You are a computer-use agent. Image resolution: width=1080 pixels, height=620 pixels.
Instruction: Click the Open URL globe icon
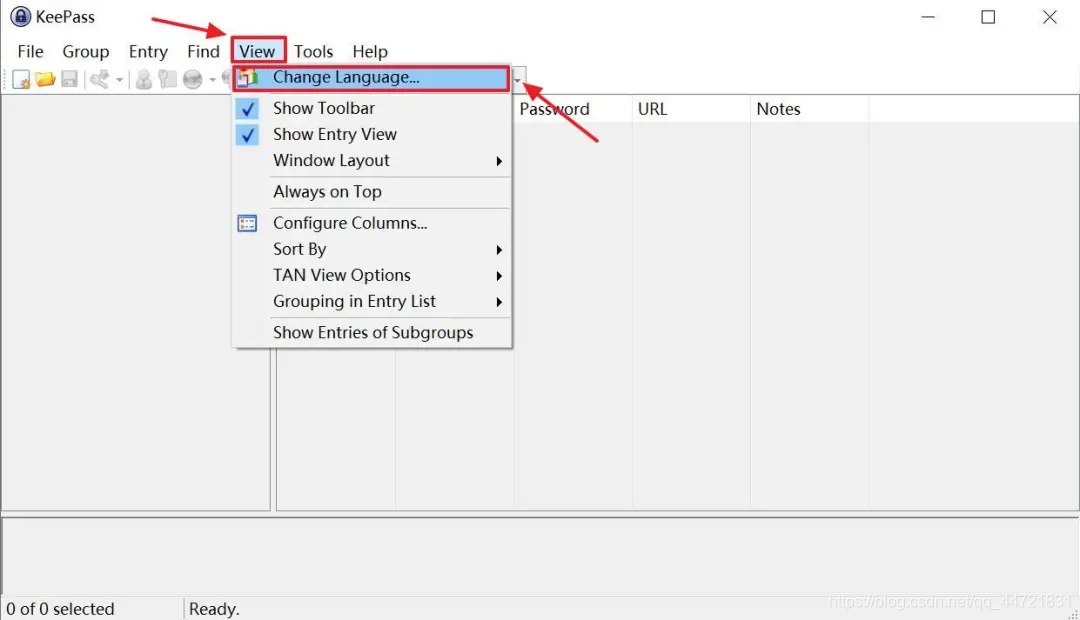click(193, 80)
